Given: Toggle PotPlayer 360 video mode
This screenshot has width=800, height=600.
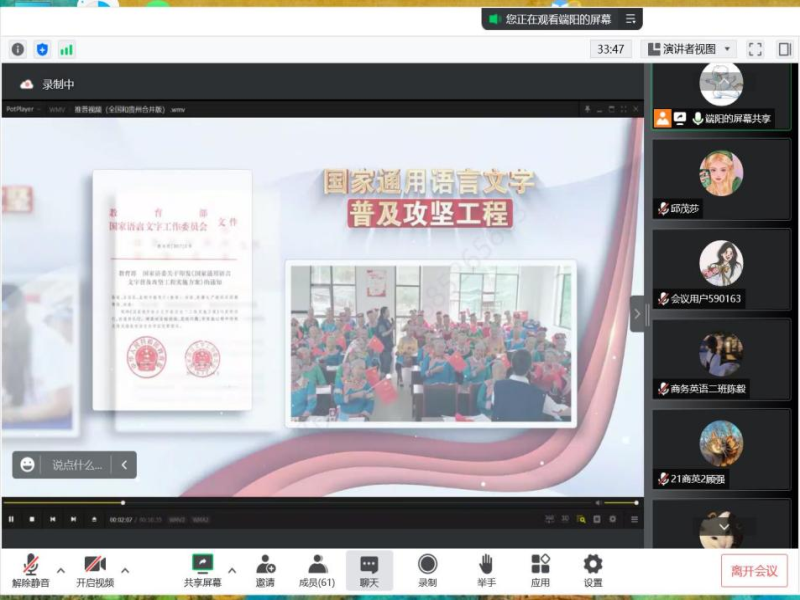Looking at the screenshot, I should 549,519.
